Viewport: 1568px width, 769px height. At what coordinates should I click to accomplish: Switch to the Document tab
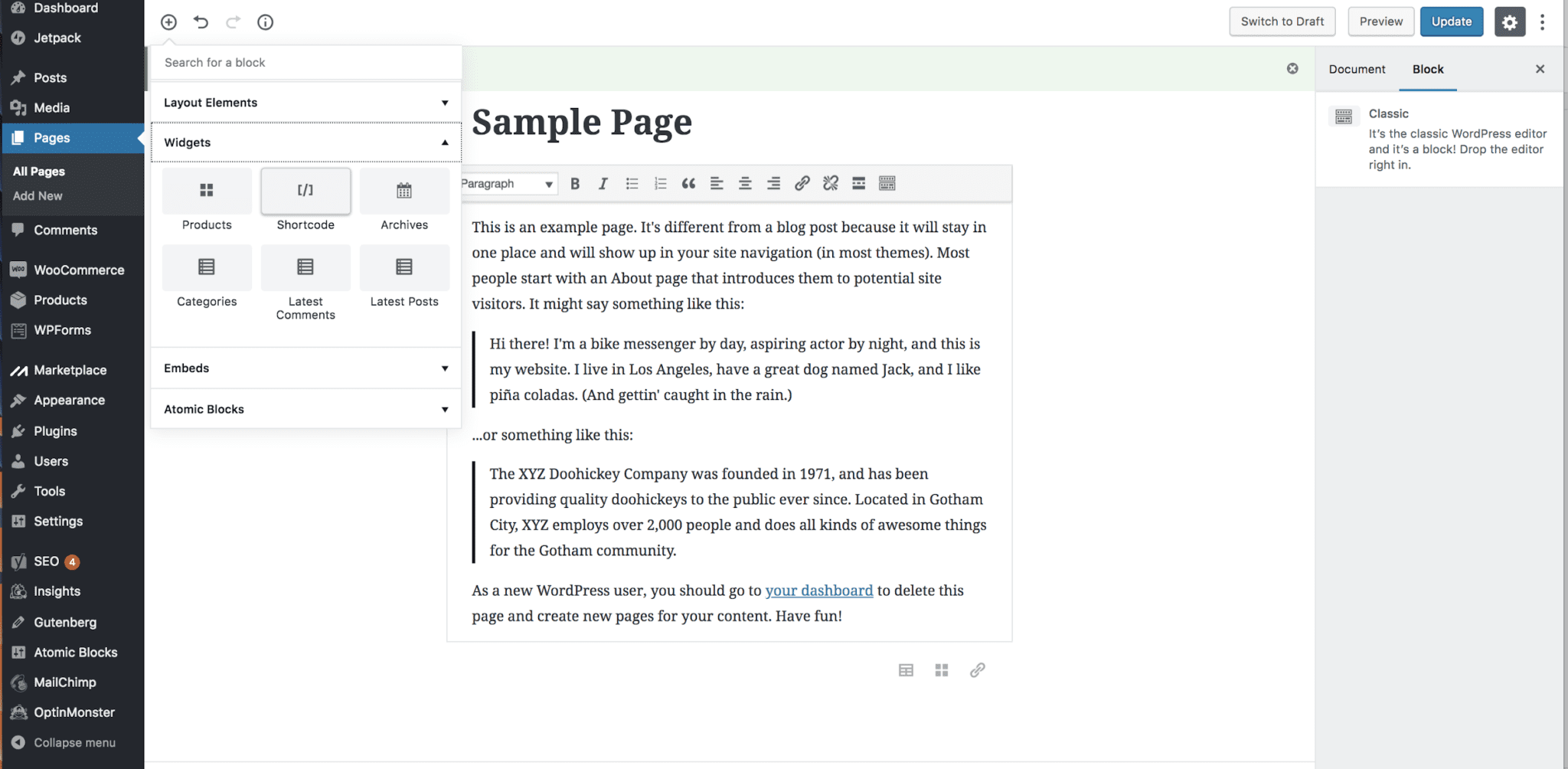[x=1356, y=69]
